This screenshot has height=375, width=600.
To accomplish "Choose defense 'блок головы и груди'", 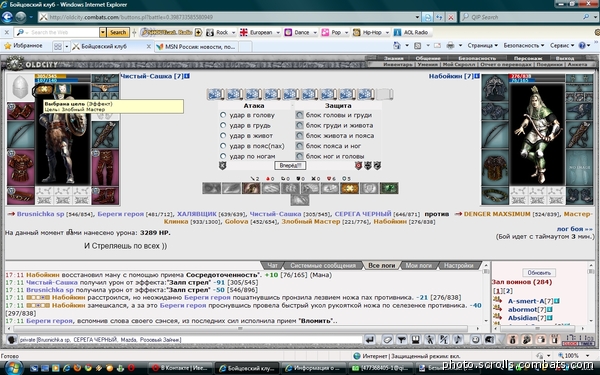I will [300, 115].
